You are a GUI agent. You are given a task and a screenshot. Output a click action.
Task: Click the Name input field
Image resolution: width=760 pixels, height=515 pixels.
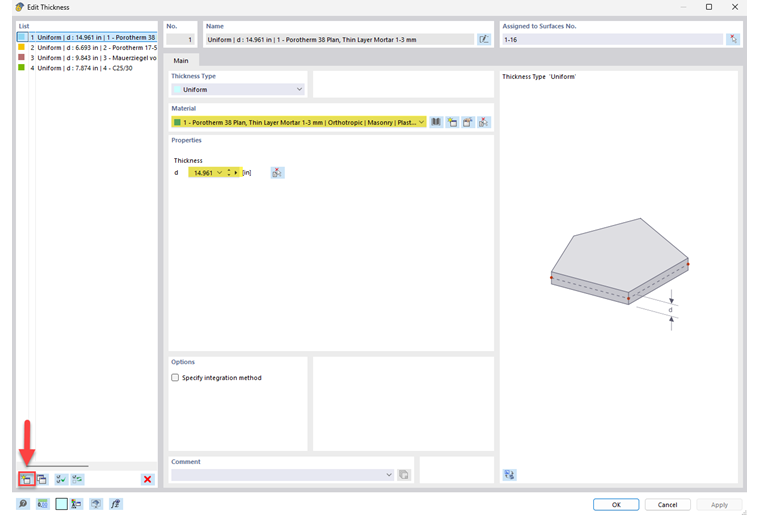(339, 40)
